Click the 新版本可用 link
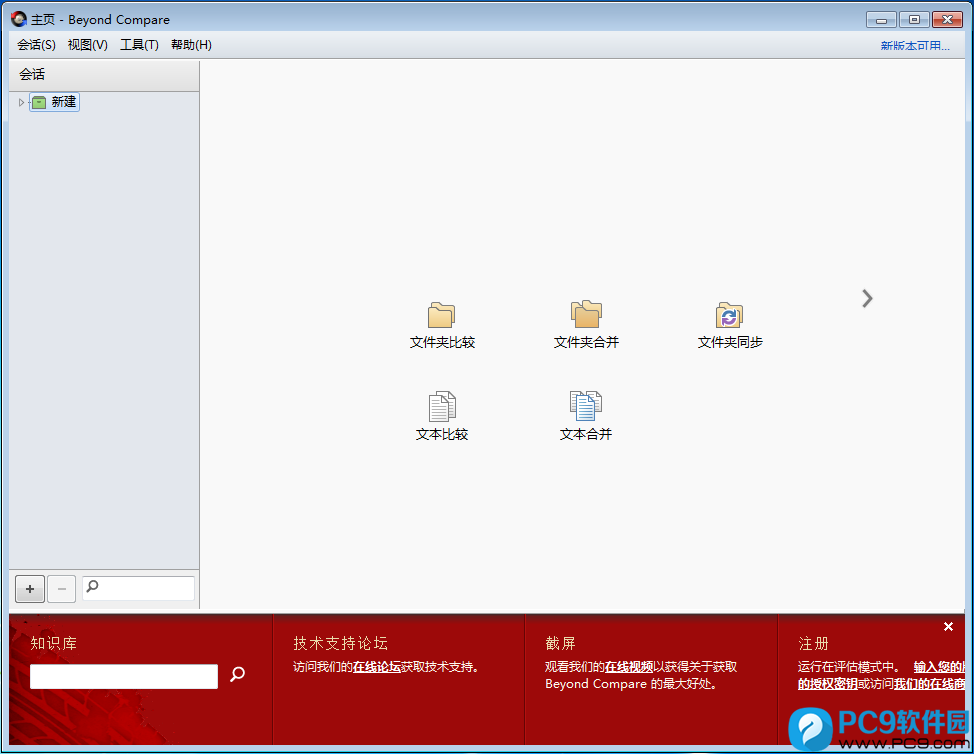Viewport: 974px width, 754px height. [915, 46]
